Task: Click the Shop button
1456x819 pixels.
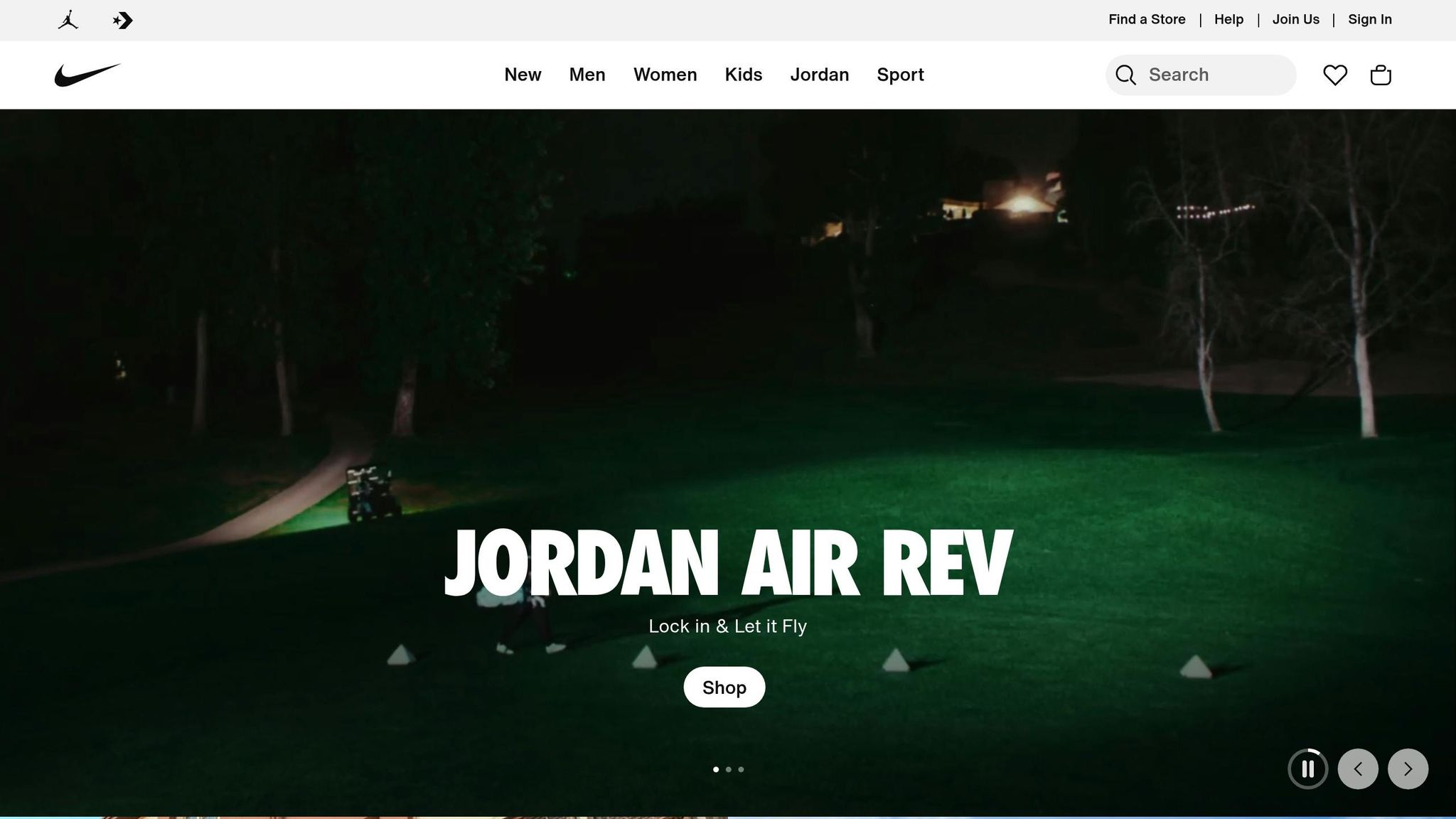Action: [724, 687]
